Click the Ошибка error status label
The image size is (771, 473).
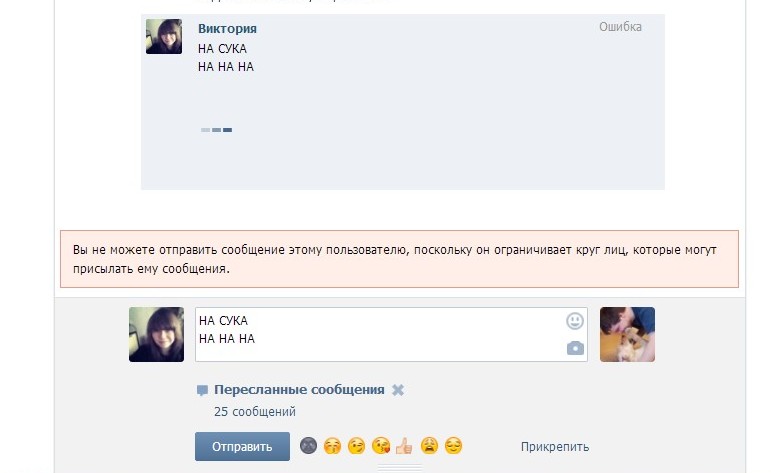point(620,27)
